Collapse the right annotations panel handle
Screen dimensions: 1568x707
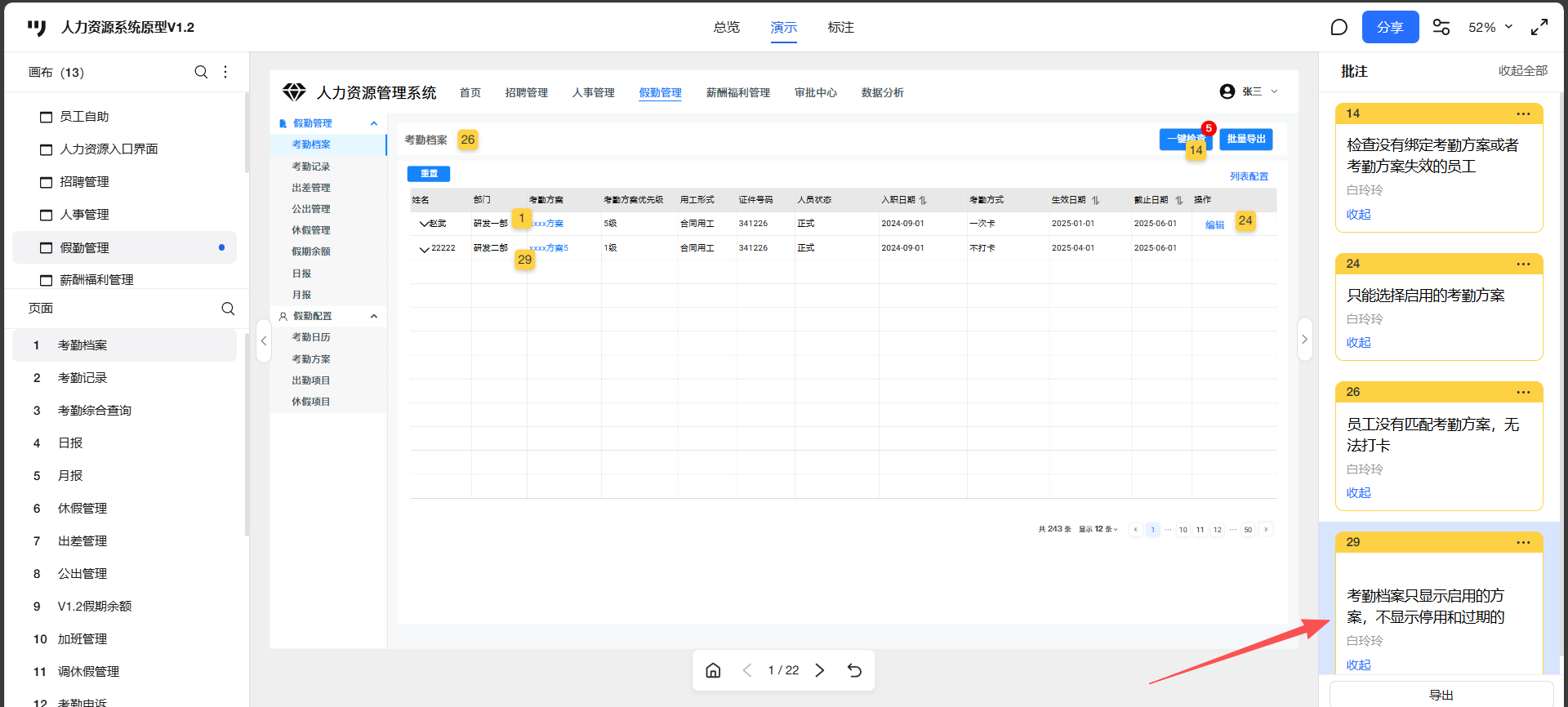(x=1304, y=340)
